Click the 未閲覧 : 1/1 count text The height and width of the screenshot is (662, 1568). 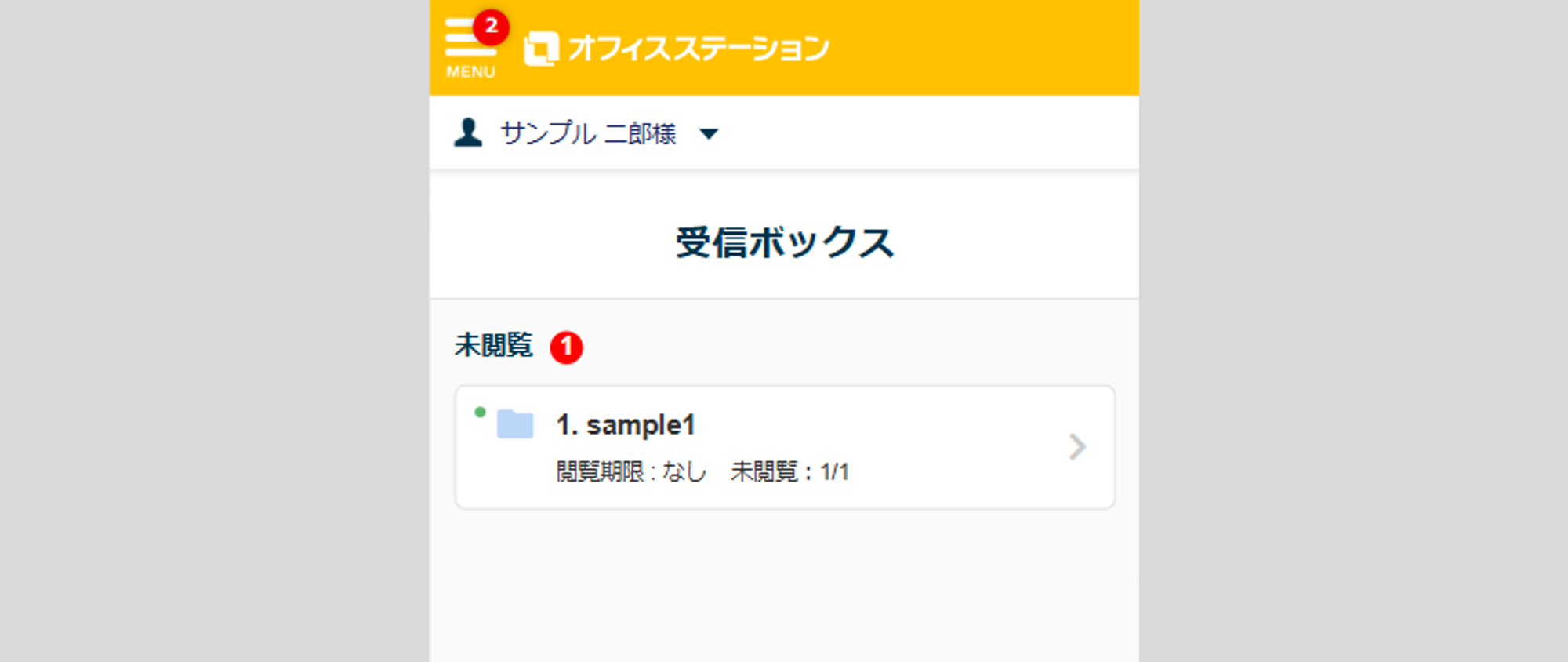coord(789,471)
